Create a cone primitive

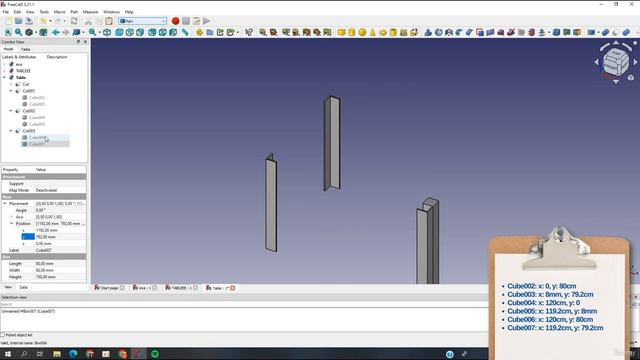point(372,32)
